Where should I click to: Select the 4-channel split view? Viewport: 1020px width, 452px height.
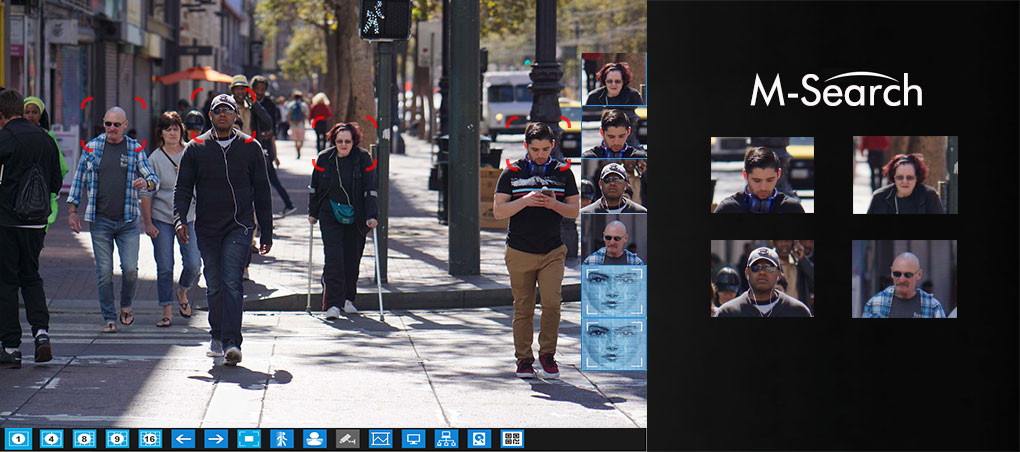tap(52, 438)
